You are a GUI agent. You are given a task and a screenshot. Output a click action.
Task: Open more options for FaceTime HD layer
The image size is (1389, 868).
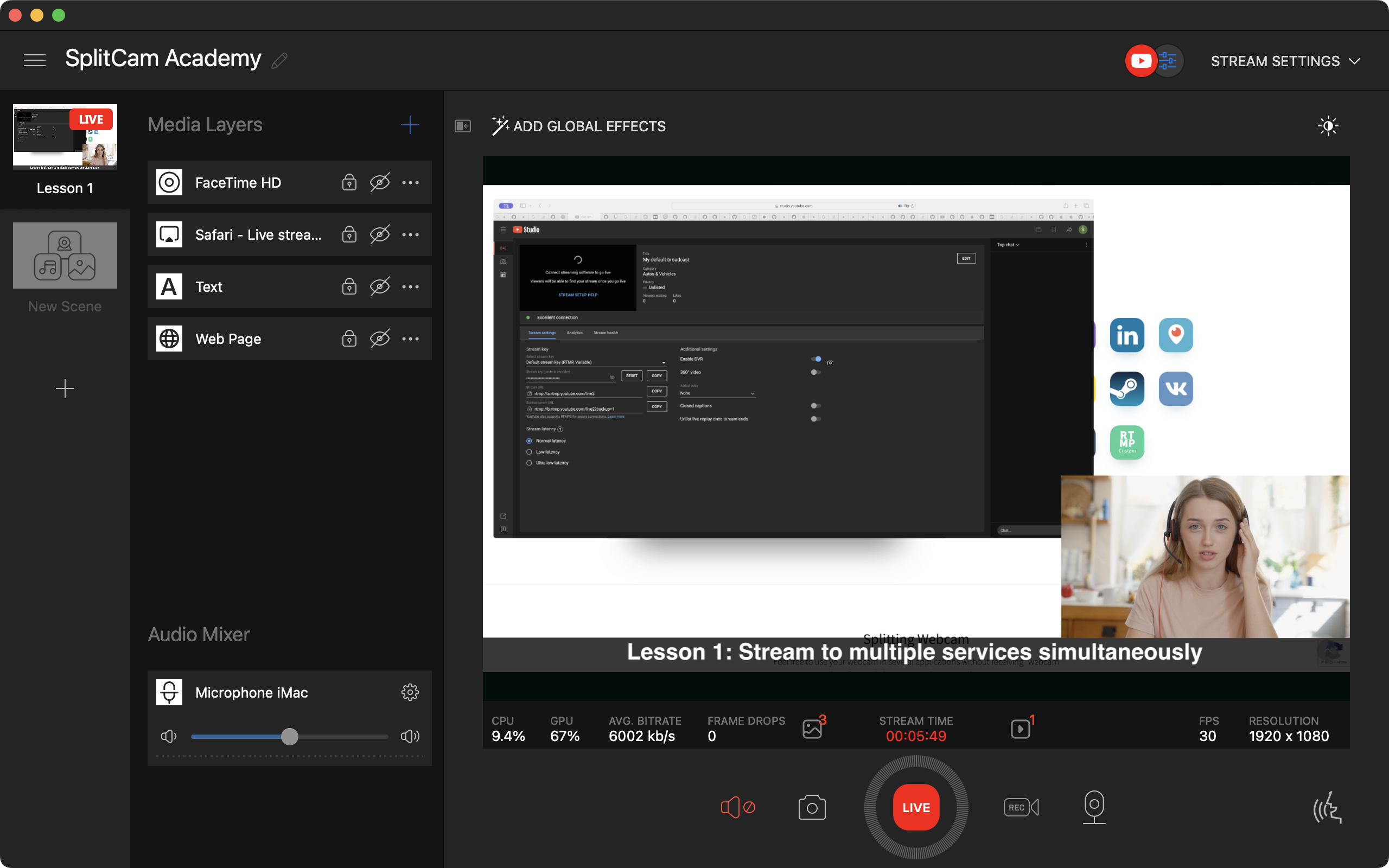(410, 183)
